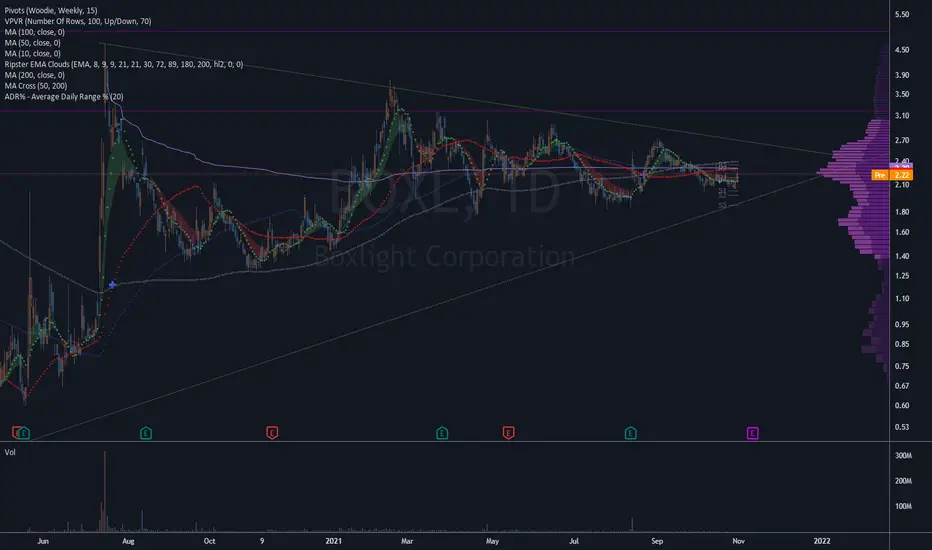This screenshot has height=550, width=932.
Task: Click the tallest volume spike bar before Aug
Action: pyautogui.click(x=105, y=491)
